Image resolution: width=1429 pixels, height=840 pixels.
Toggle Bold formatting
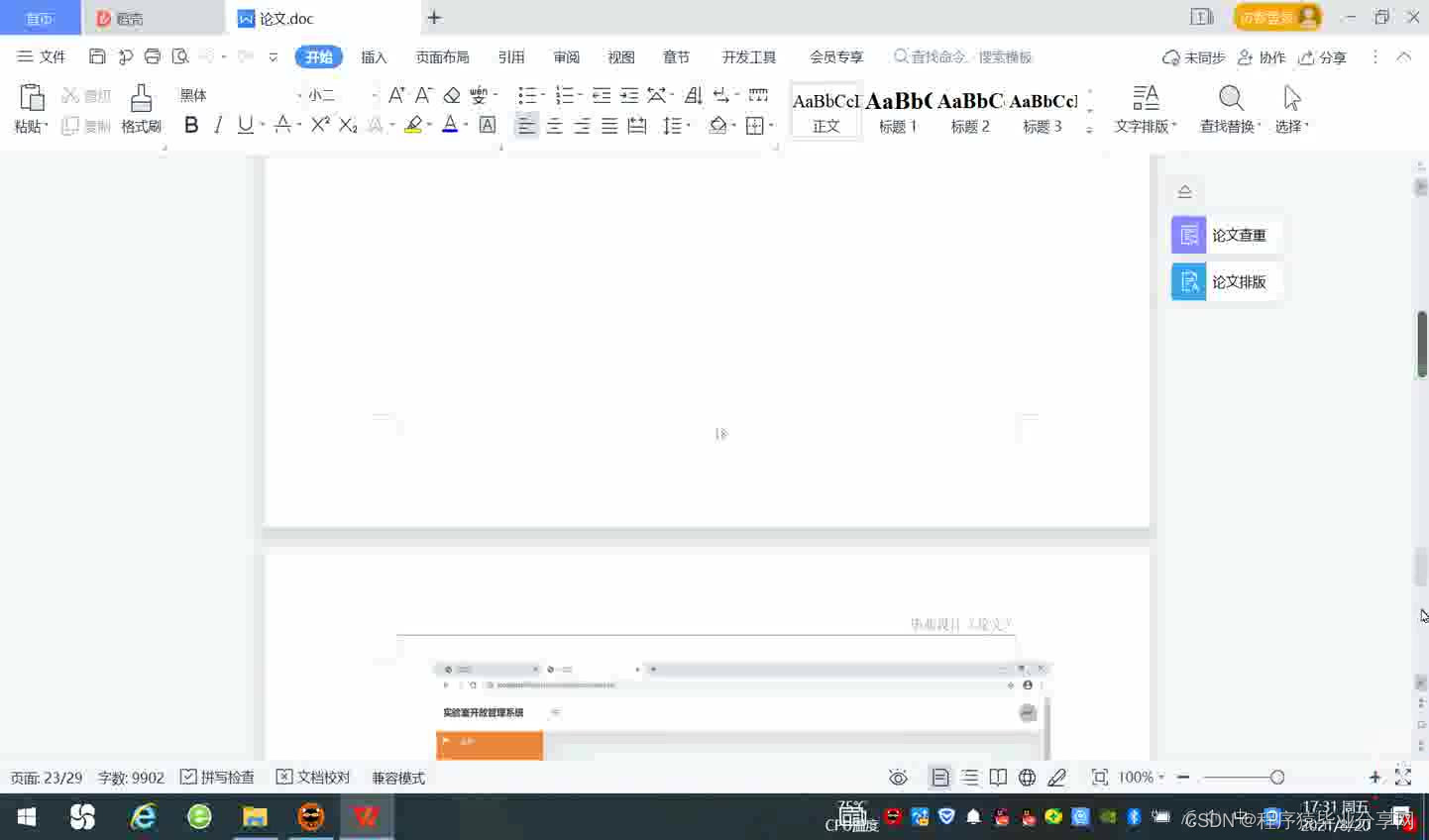coord(191,125)
